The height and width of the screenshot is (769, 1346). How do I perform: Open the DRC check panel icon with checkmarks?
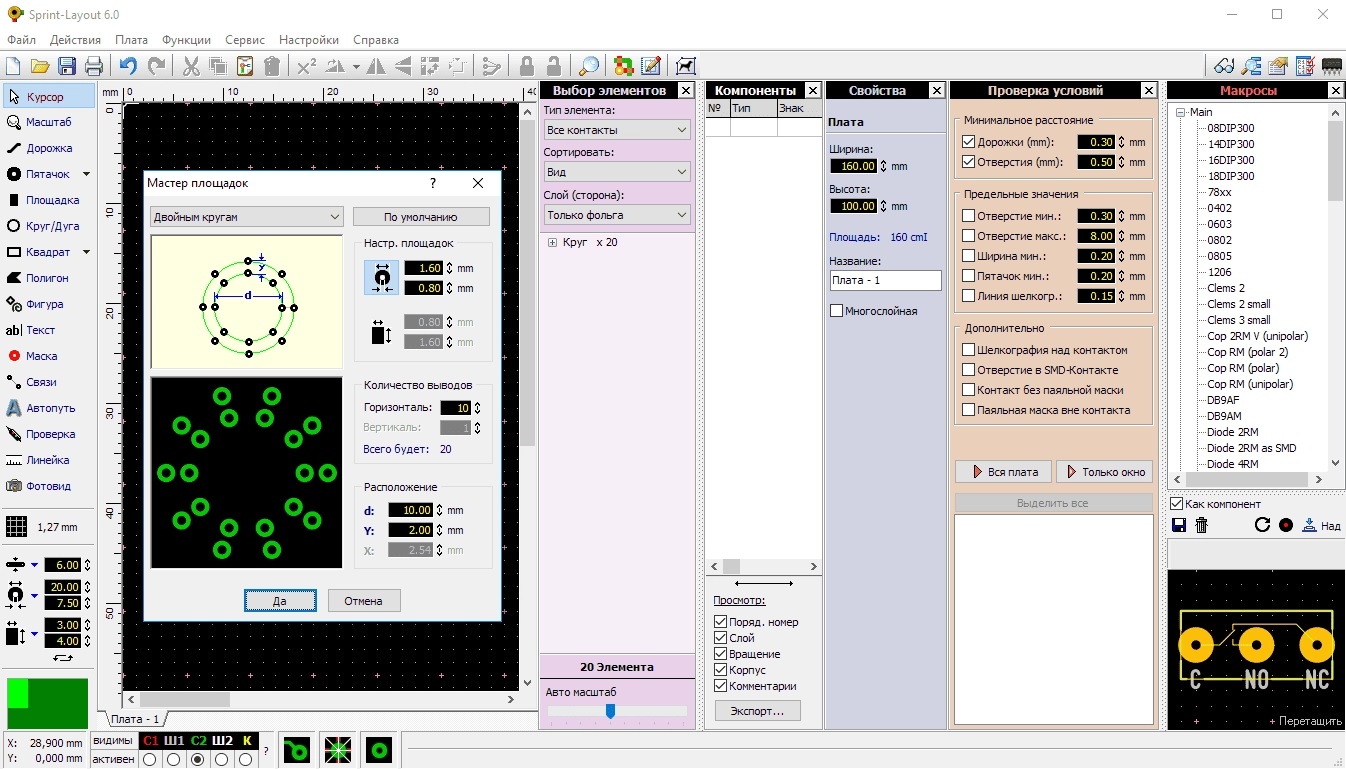pyautogui.click(x=1305, y=66)
